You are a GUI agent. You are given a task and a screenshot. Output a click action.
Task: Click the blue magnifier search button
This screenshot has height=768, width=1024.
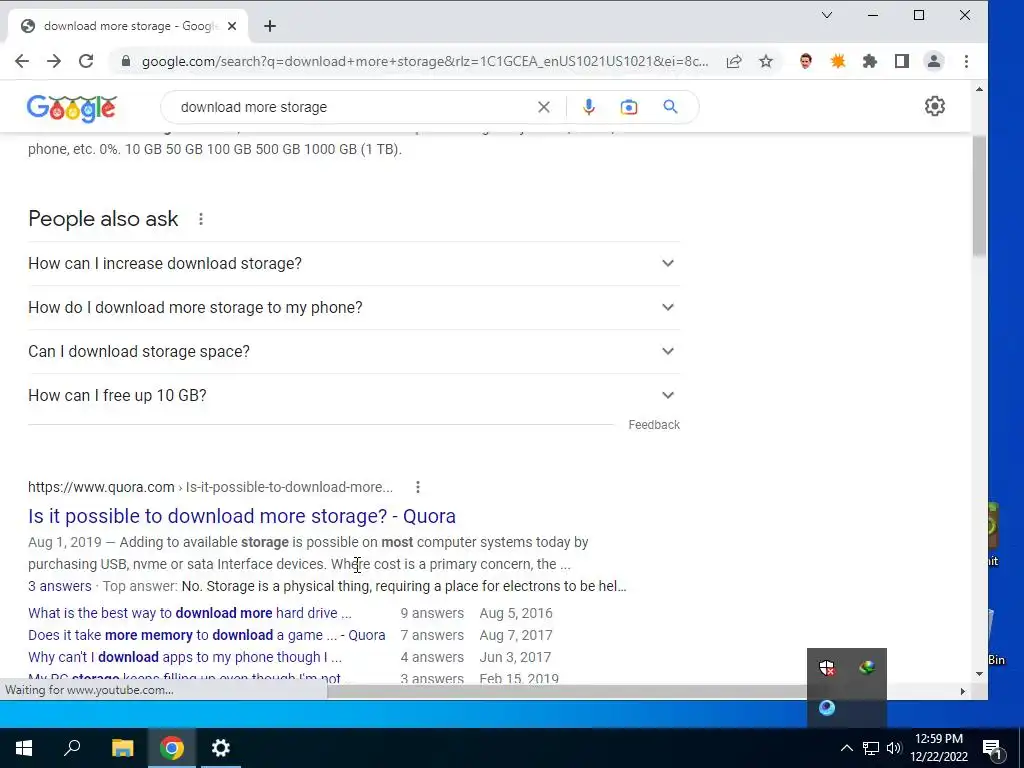click(x=670, y=106)
